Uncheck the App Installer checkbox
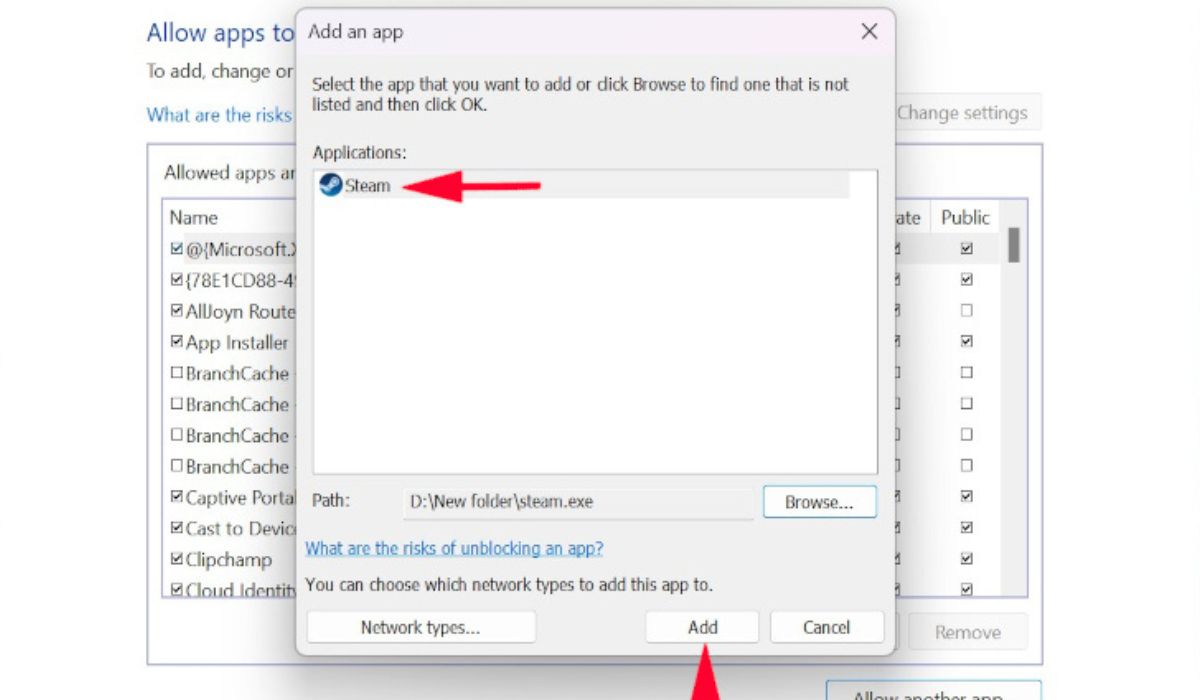1200x700 pixels. click(177, 342)
